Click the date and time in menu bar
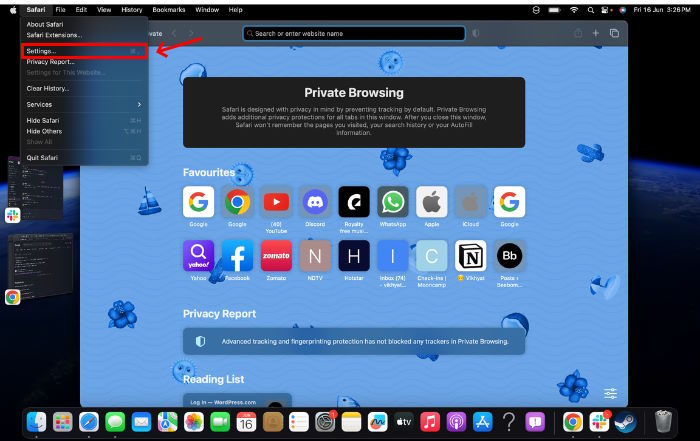 pos(662,9)
